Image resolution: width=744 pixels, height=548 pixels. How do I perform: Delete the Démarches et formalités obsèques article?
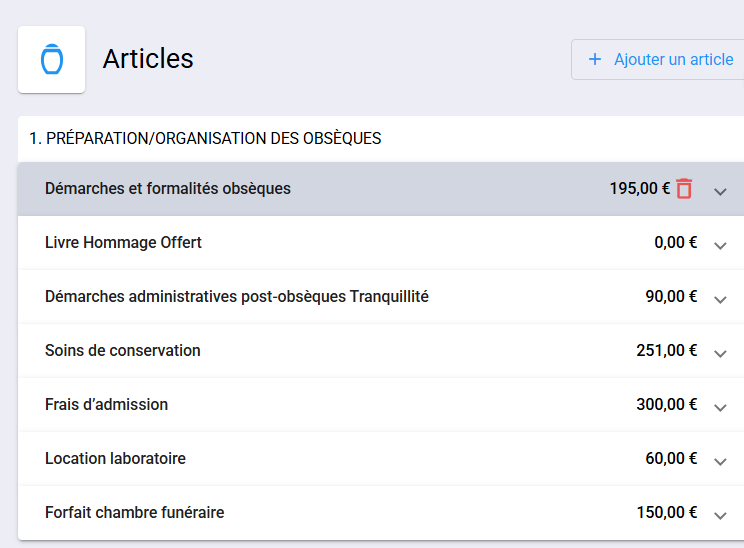[x=684, y=188]
